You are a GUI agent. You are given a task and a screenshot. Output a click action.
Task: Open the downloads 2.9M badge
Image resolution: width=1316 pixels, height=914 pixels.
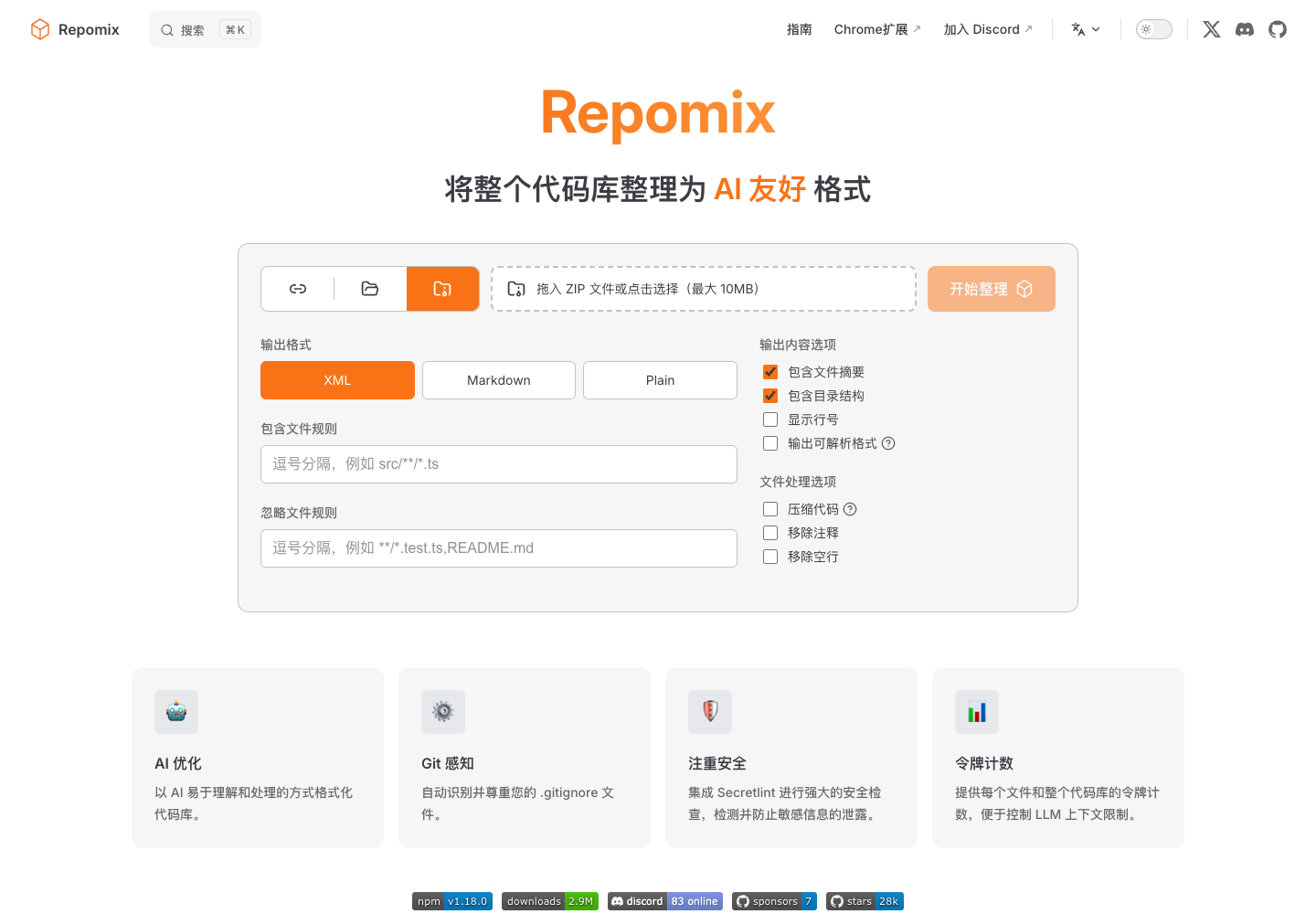coord(550,901)
